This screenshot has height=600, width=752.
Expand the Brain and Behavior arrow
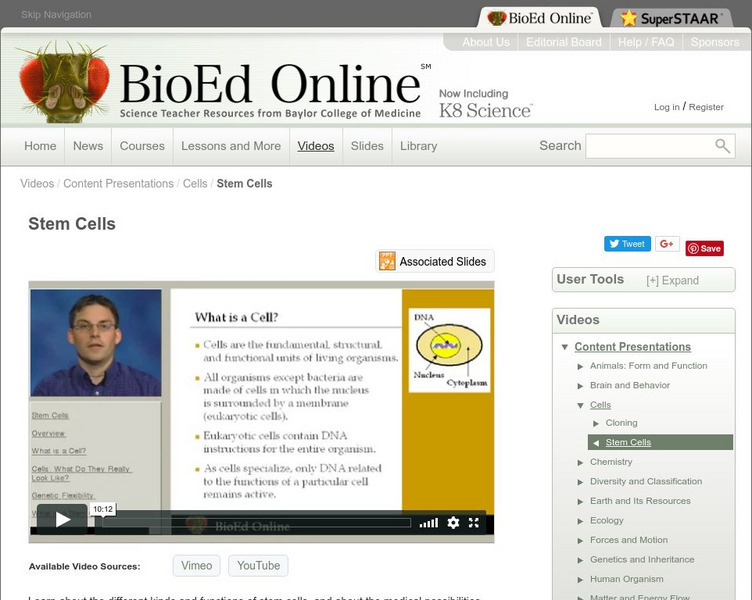580,386
